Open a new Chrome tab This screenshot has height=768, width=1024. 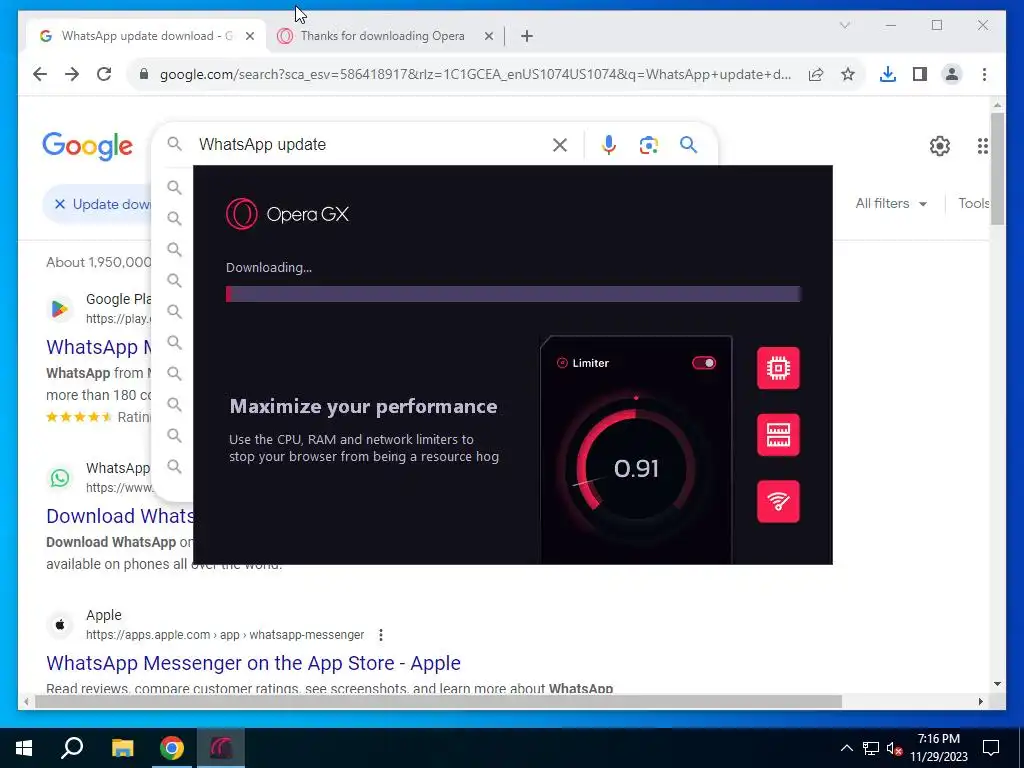click(x=527, y=37)
